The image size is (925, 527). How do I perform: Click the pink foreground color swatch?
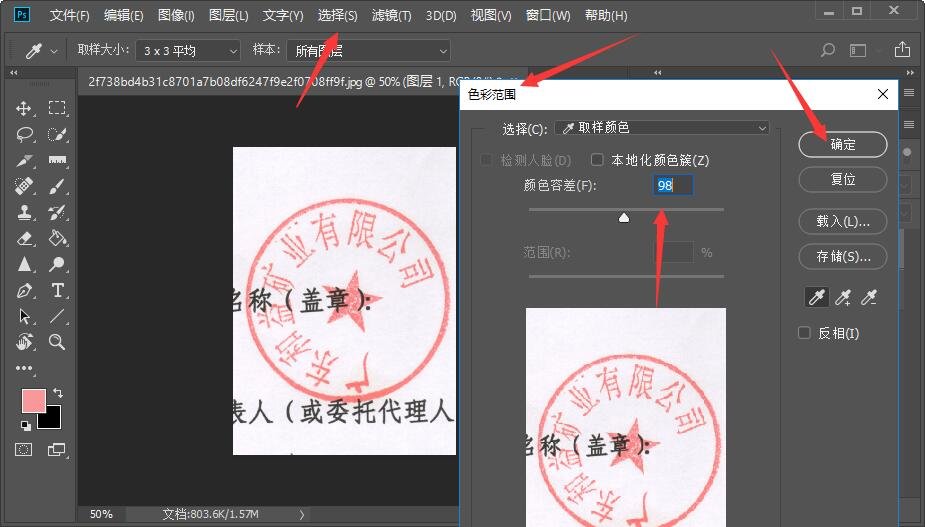(x=34, y=401)
